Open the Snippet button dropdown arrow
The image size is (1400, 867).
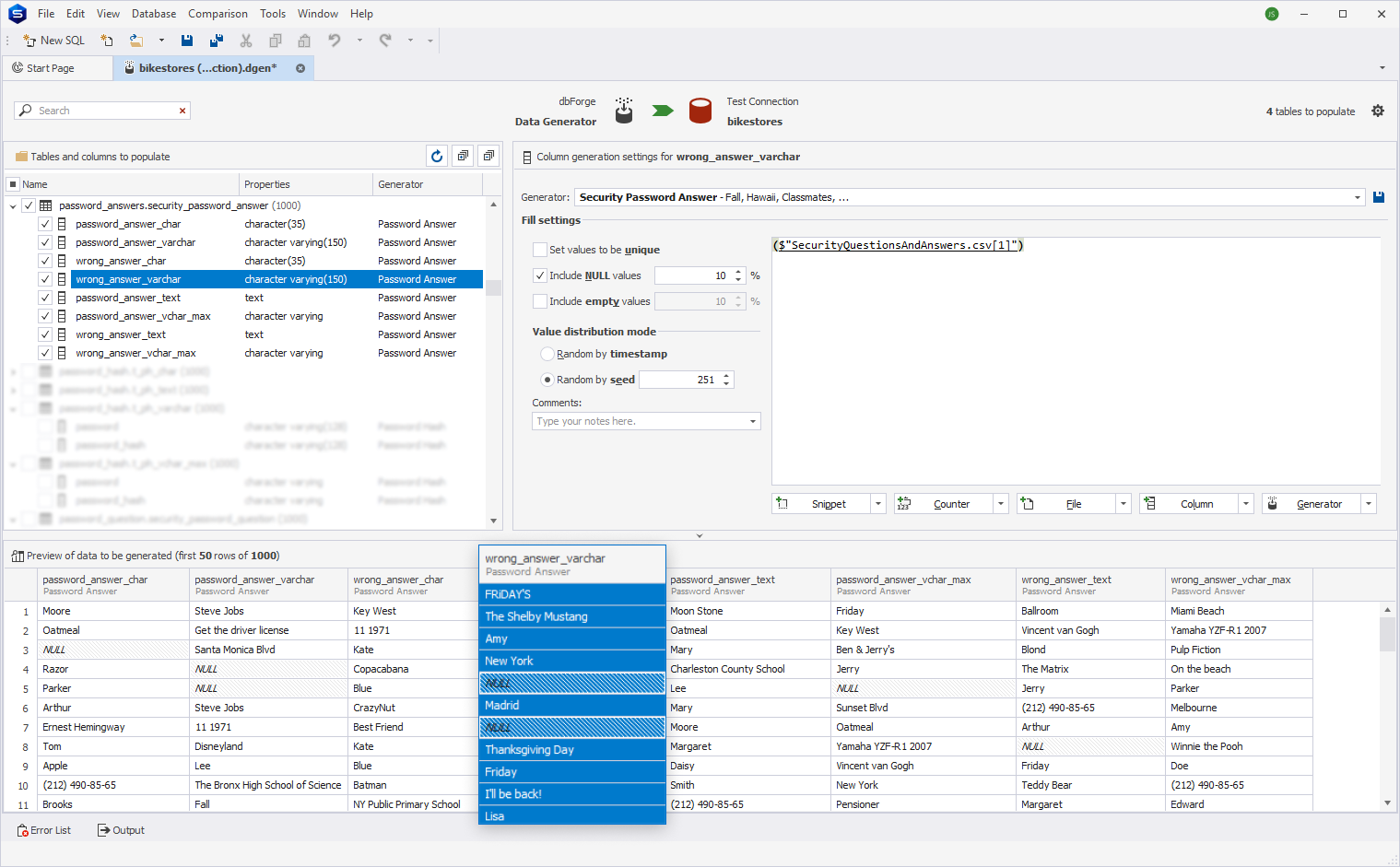[878, 504]
